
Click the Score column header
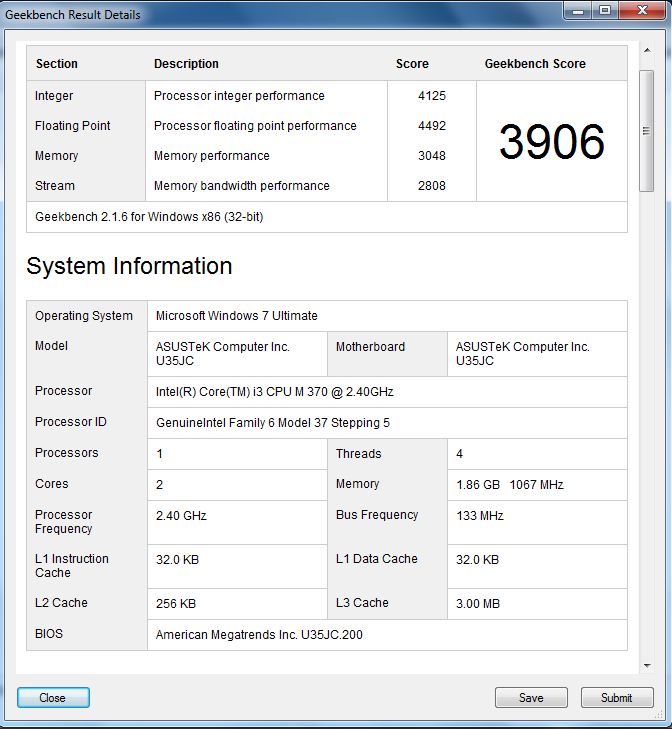pyautogui.click(x=412, y=64)
